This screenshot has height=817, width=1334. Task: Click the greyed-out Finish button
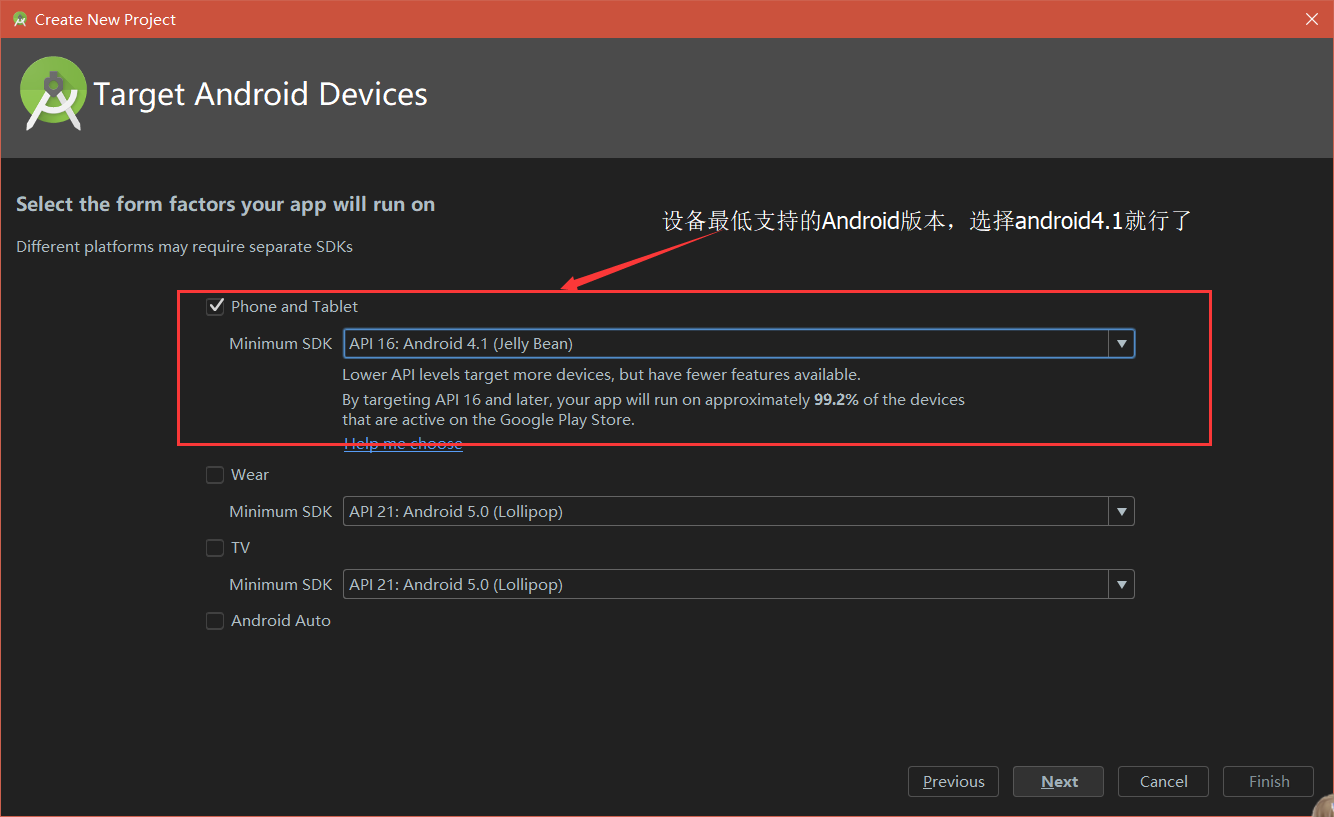click(x=1269, y=781)
